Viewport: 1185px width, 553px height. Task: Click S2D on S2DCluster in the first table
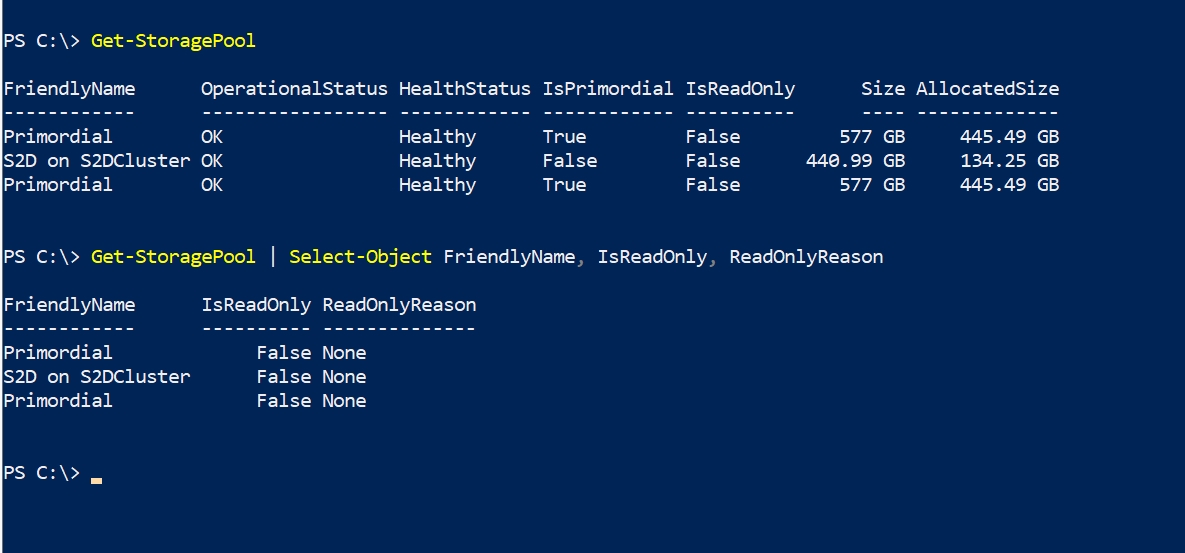click(96, 161)
